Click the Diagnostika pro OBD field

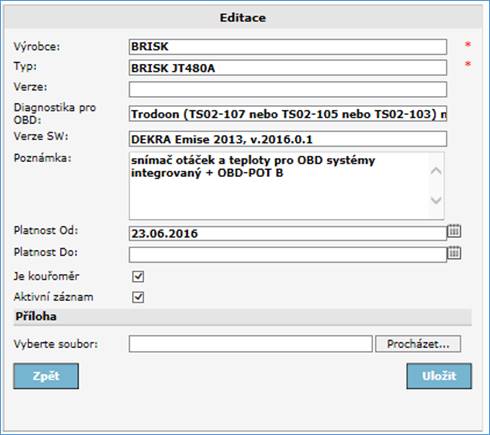(x=288, y=114)
